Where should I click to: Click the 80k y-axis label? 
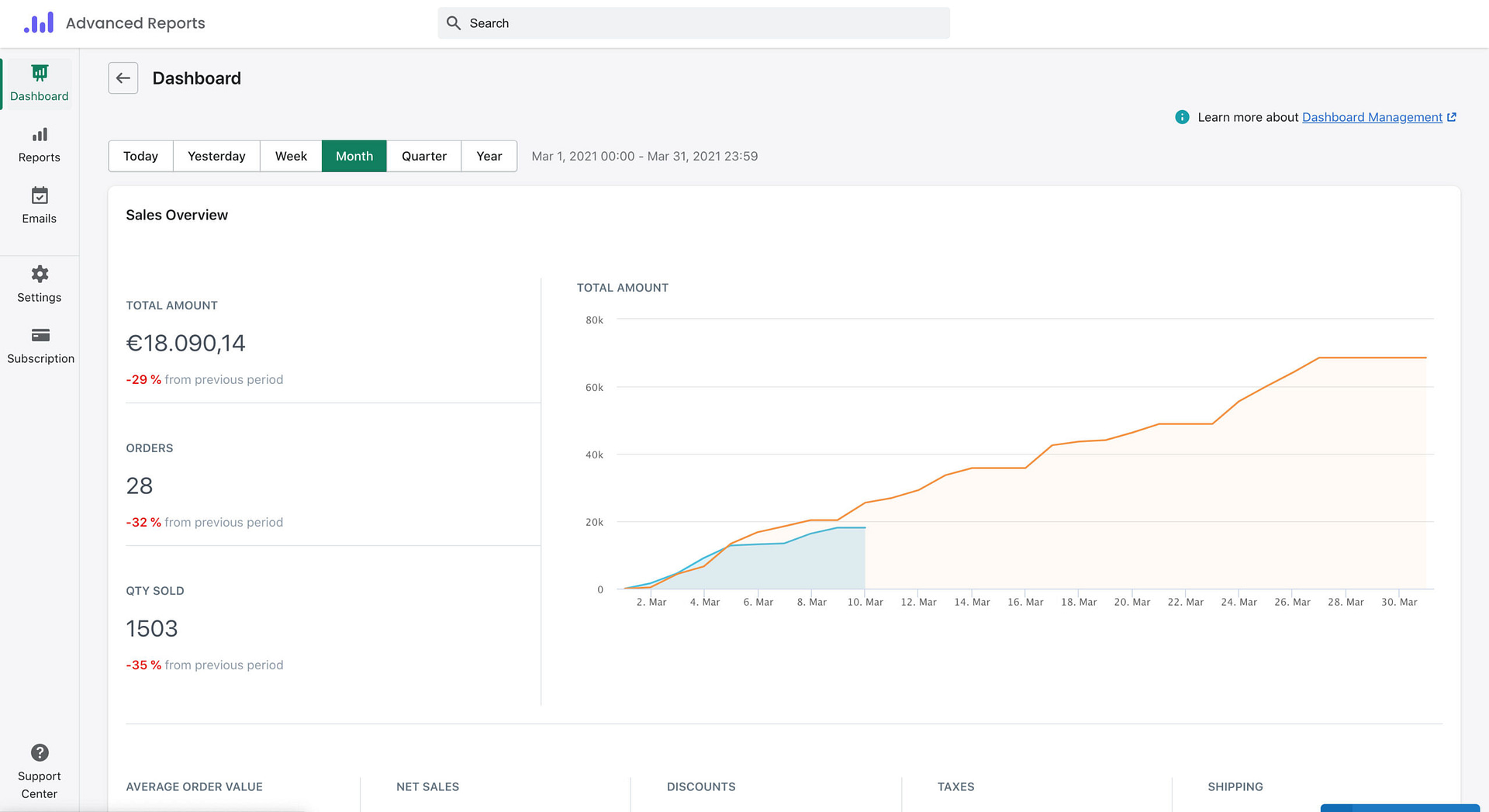coord(595,320)
